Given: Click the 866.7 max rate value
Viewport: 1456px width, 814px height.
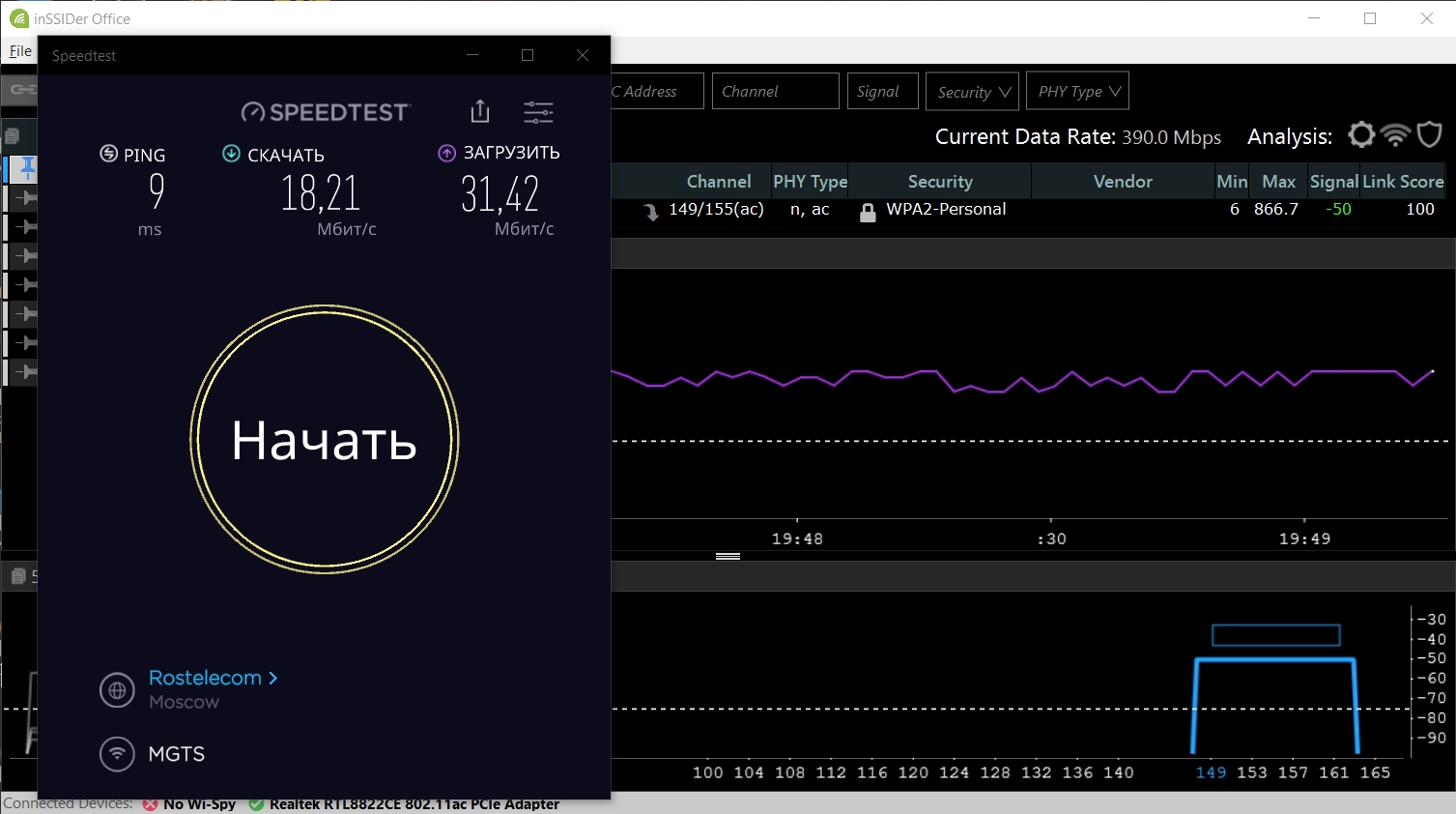Looking at the screenshot, I should (x=1276, y=209).
